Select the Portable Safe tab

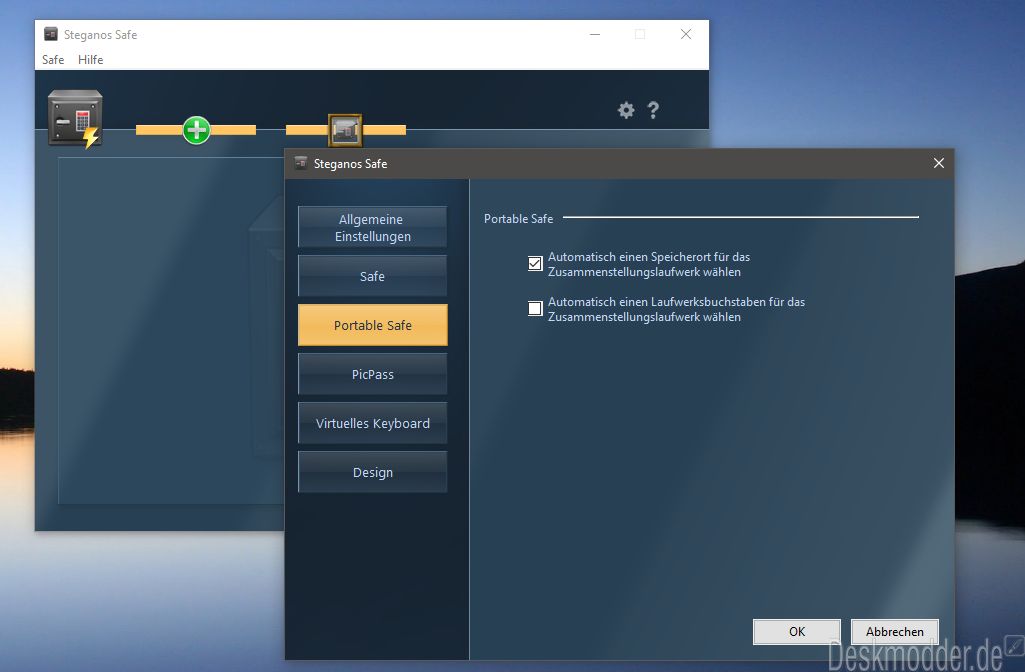pos(373,325)
